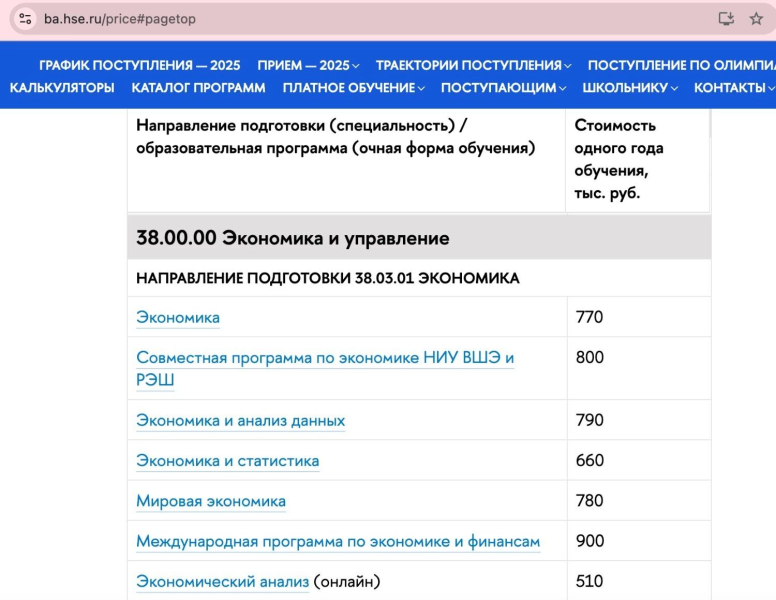This screenshot has height=600, width=776.
Task: Open the joint НИУ ВШЭ и РЭШ program link
Action: pos(324,358)
